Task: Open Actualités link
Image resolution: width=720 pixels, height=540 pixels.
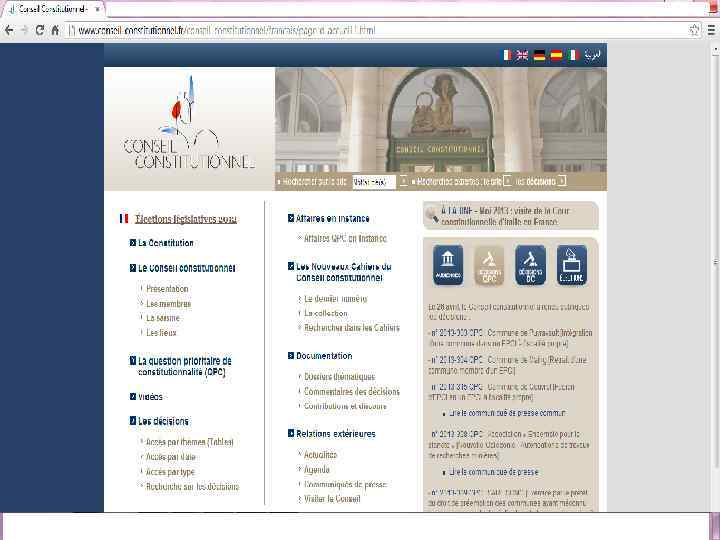Action: click(321, 455)
